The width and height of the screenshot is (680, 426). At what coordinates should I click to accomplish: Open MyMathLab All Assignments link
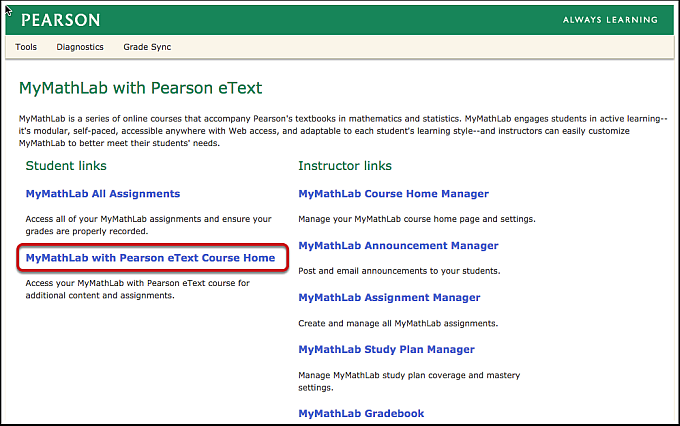coord(102,194)
